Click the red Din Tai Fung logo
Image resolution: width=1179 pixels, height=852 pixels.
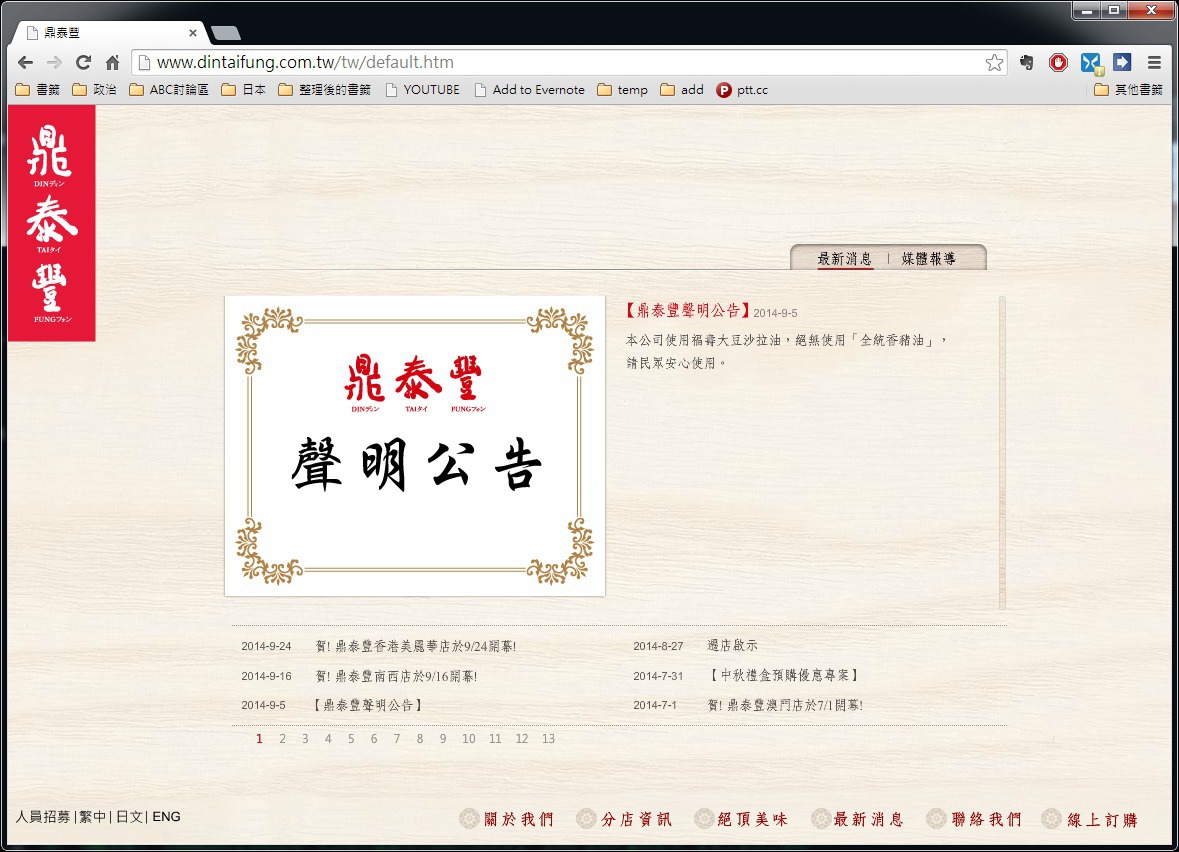(52, 223)
